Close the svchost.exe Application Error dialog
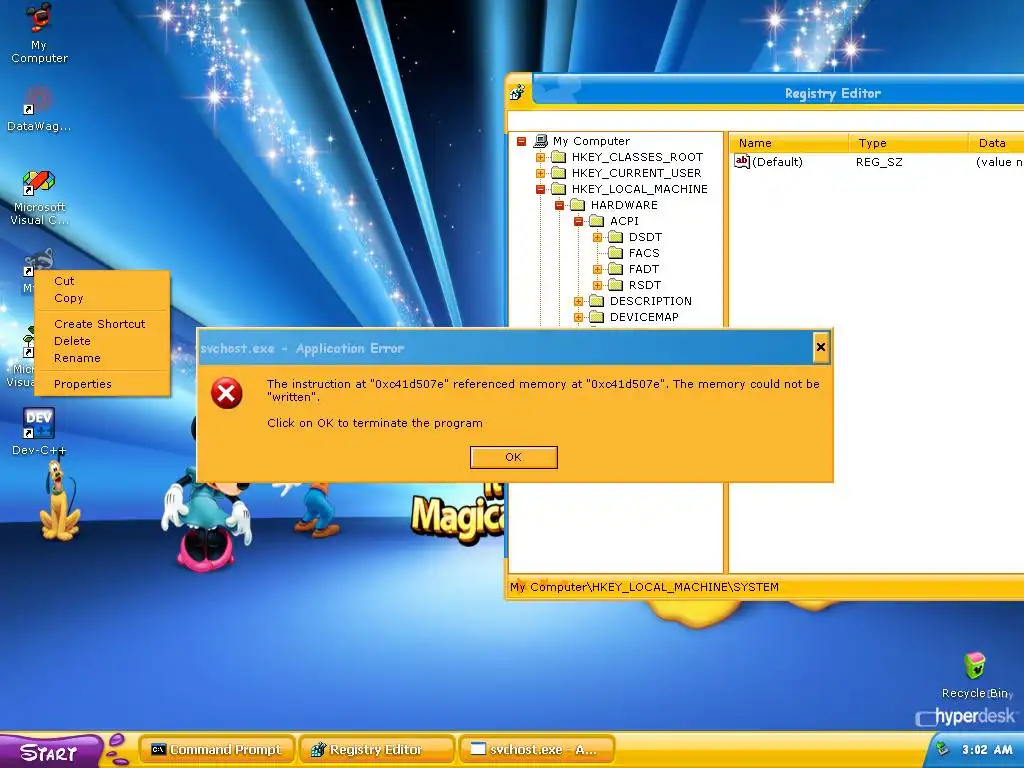Image resolution: width=1024 pixels, height=768 pixels. point(821,347)
